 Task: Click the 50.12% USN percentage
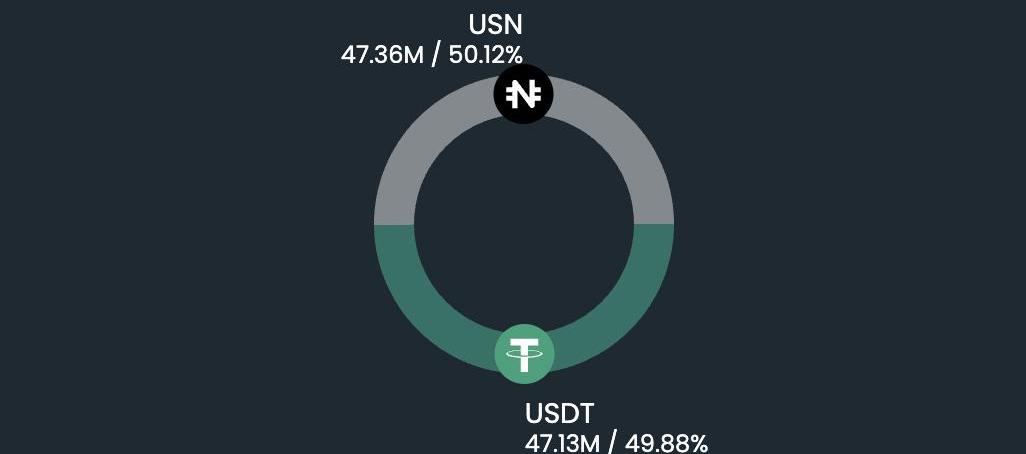[x=485, y=53]
